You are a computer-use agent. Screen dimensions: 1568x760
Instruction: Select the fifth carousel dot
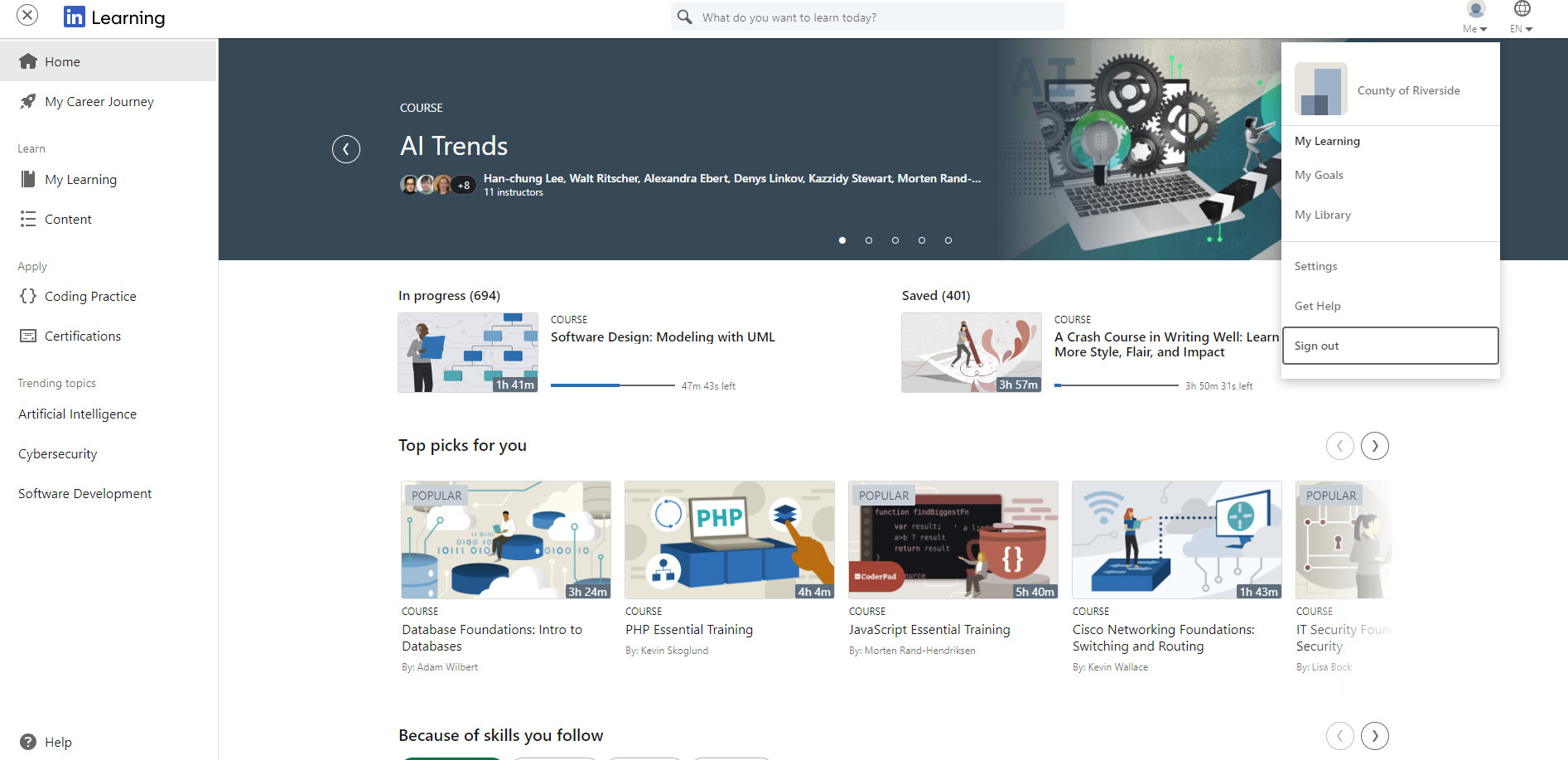[x=948, y=240]
